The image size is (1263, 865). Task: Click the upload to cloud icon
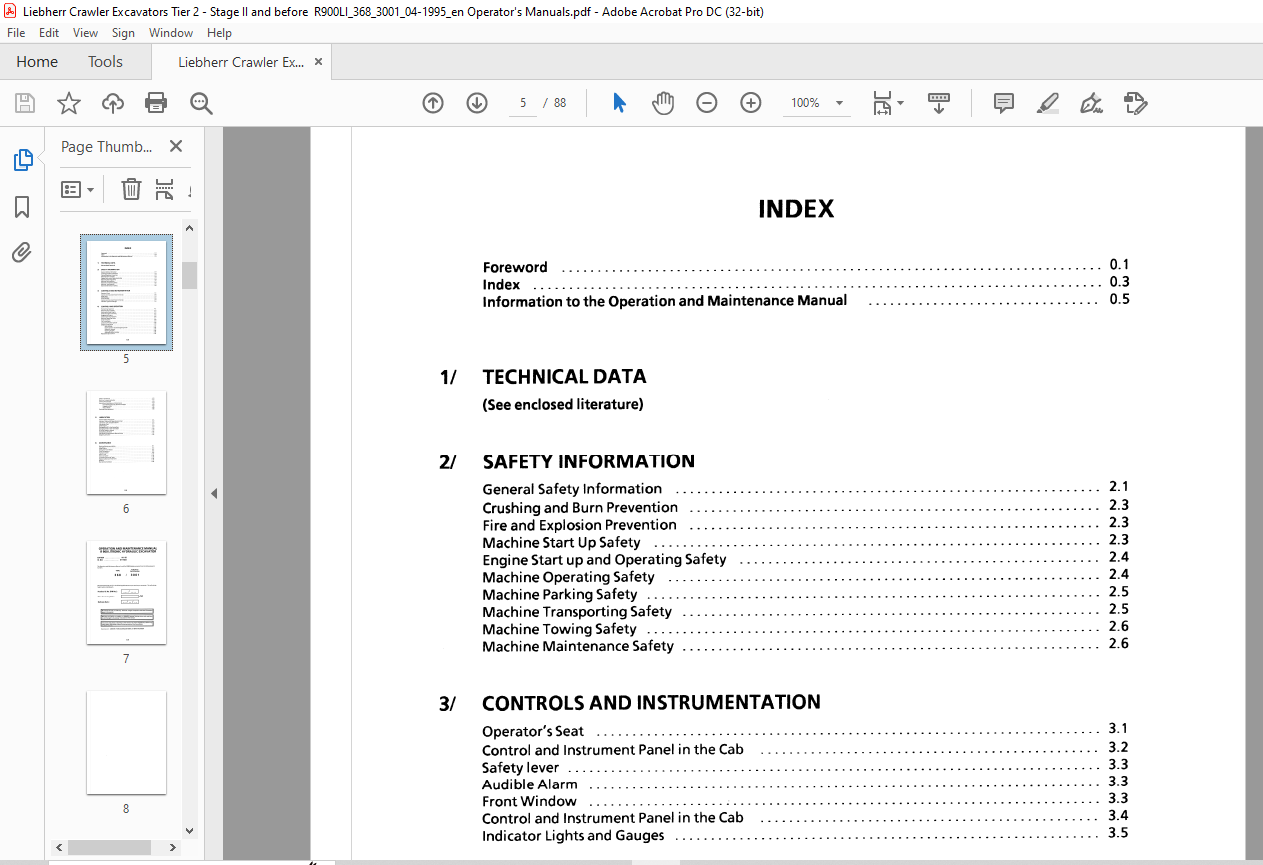113,103
